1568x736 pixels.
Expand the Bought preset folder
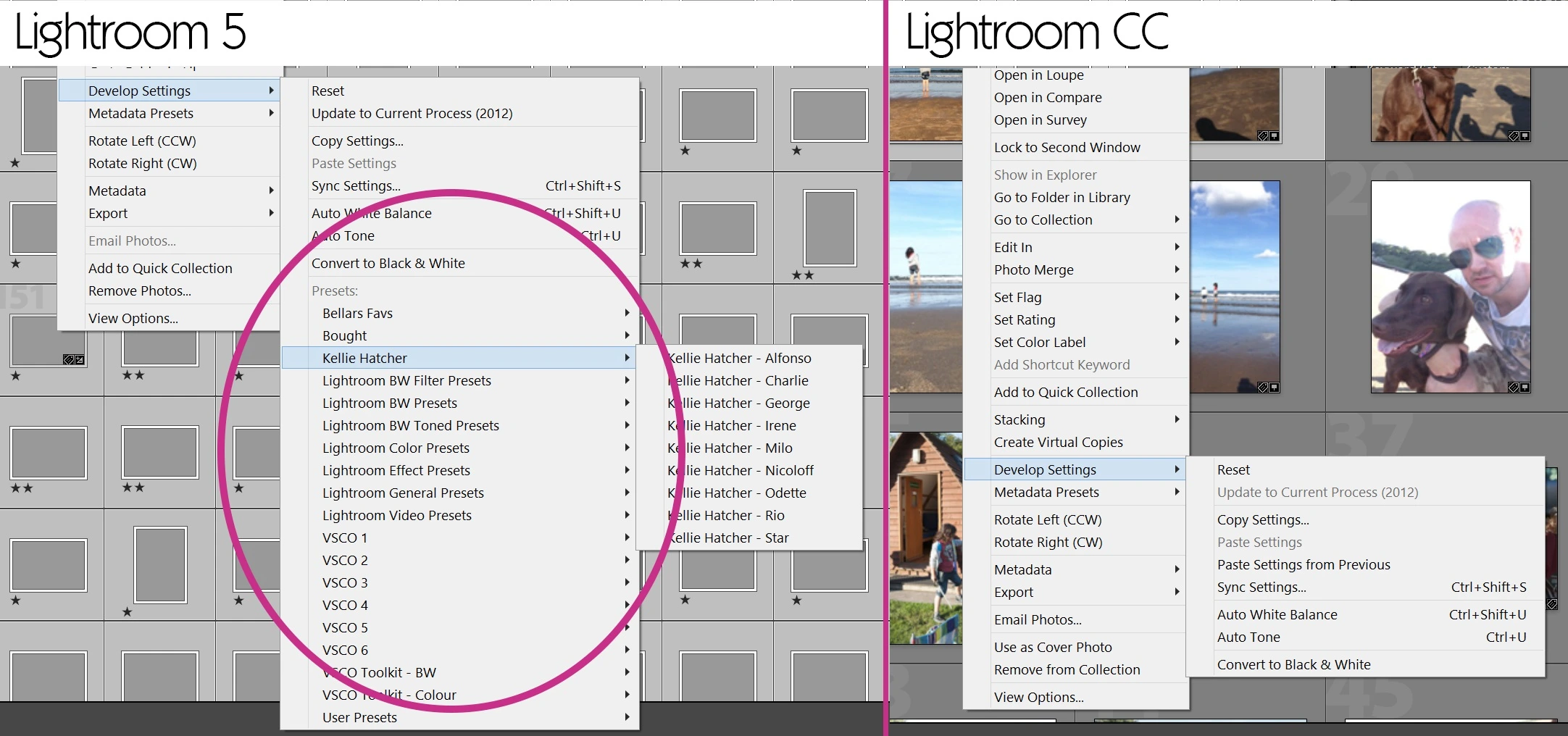[x=460, y=335]
